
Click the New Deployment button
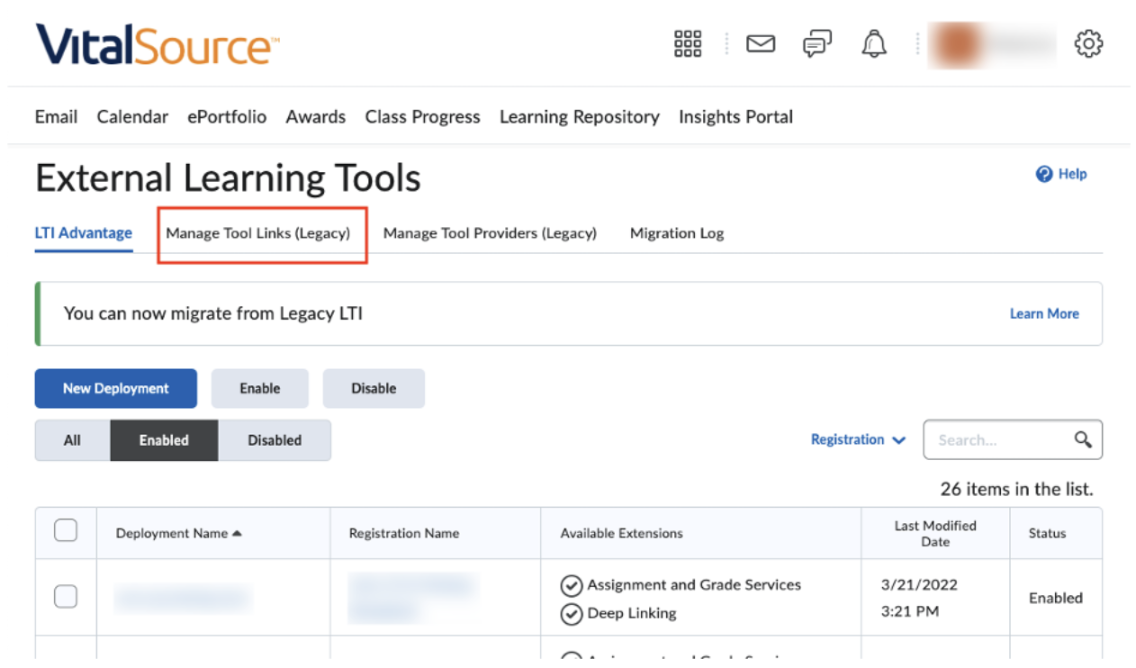[x=115, y=388]
